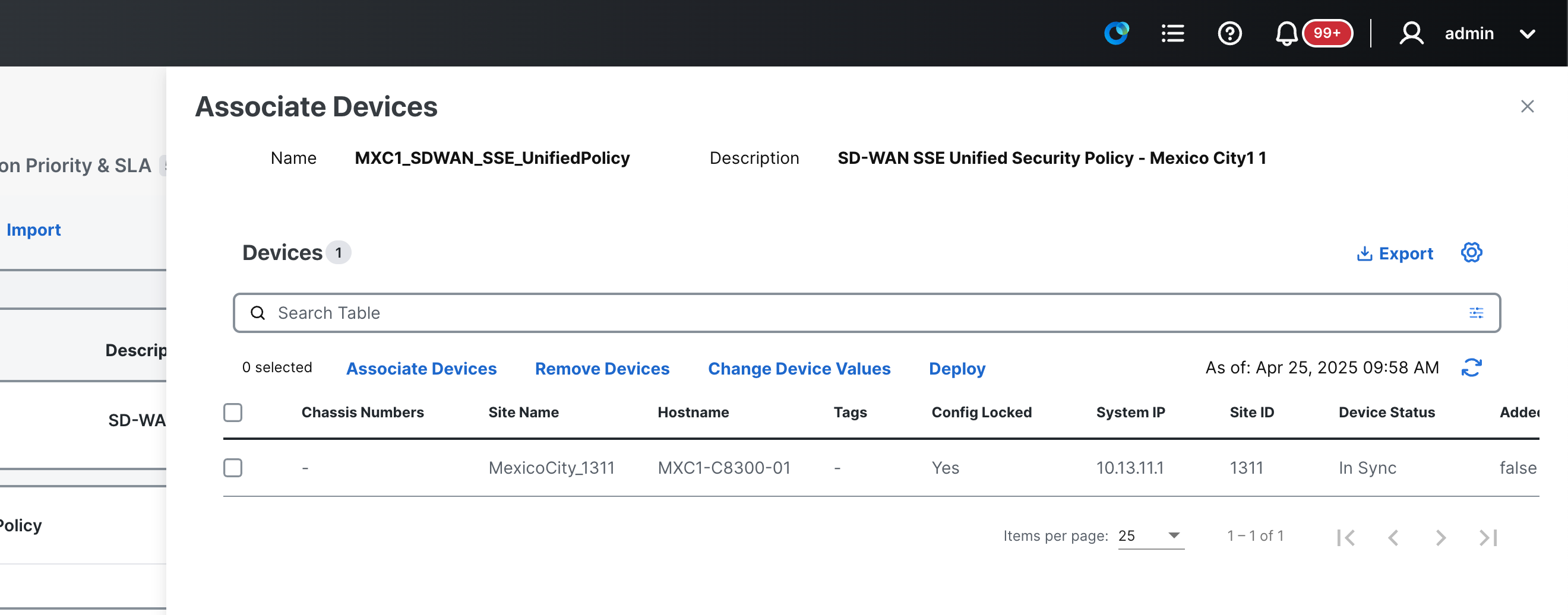
Task: Go to next page of results
Action: 1440,537
